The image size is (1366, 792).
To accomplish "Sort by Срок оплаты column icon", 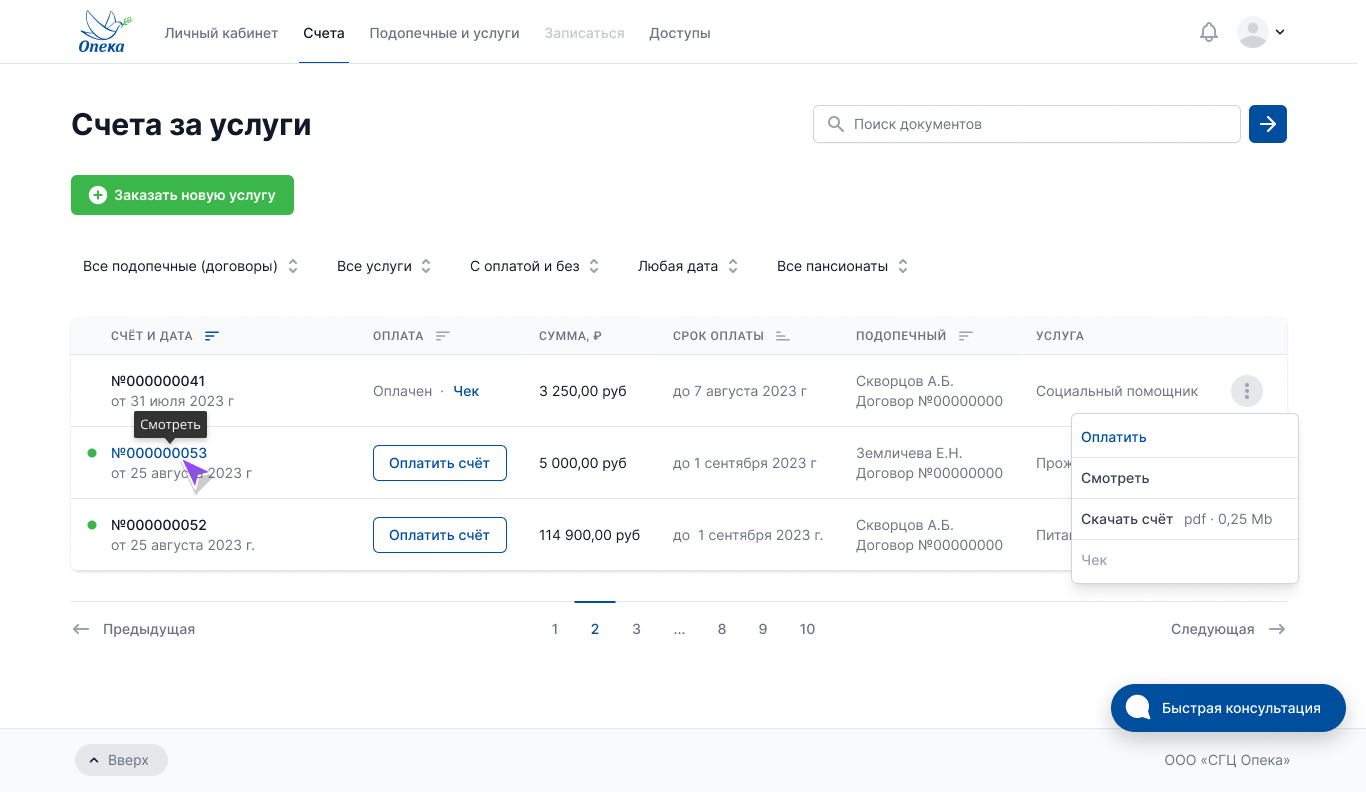I will pos(782,336).
